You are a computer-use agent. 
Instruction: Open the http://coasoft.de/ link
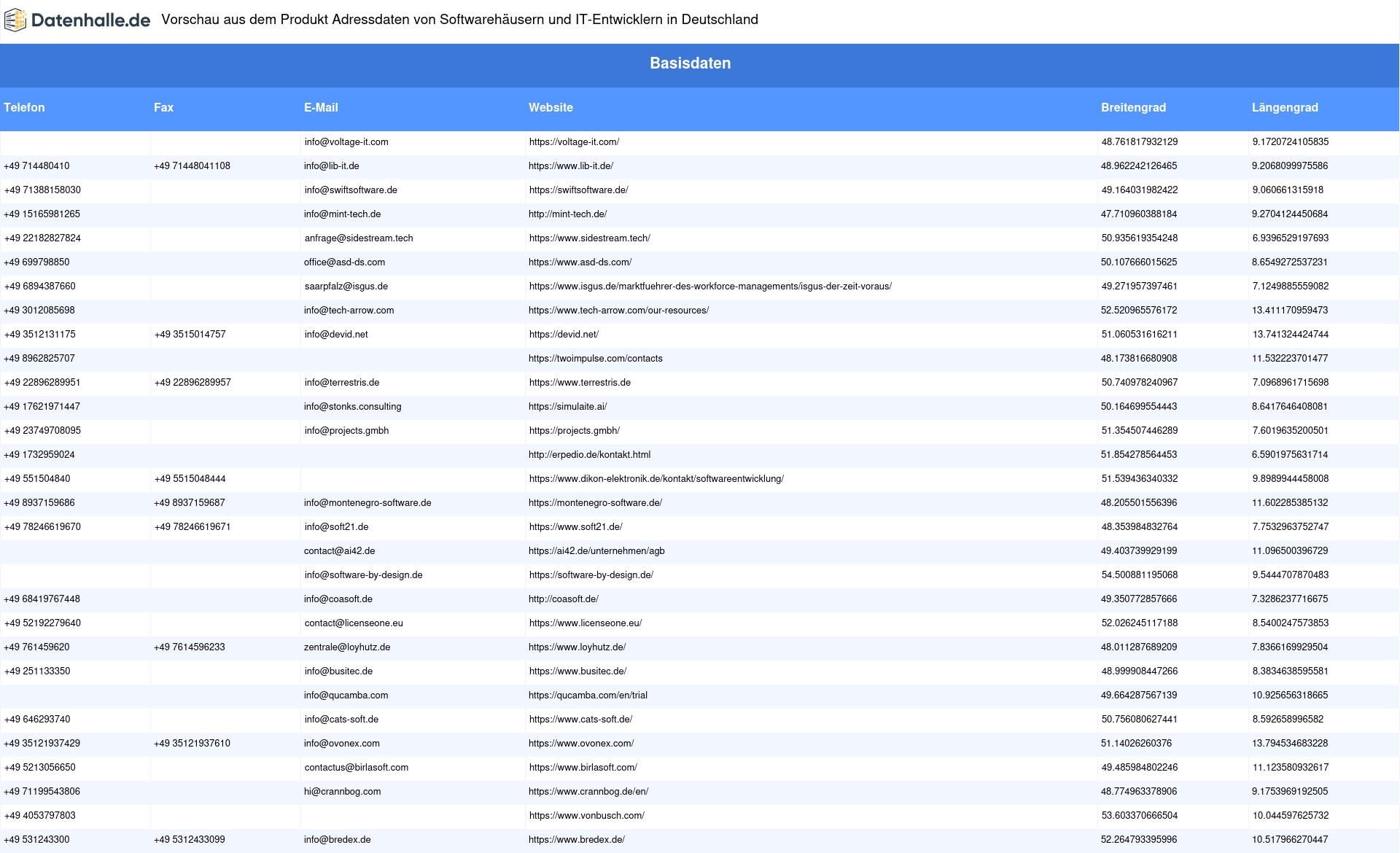point(564,599)
